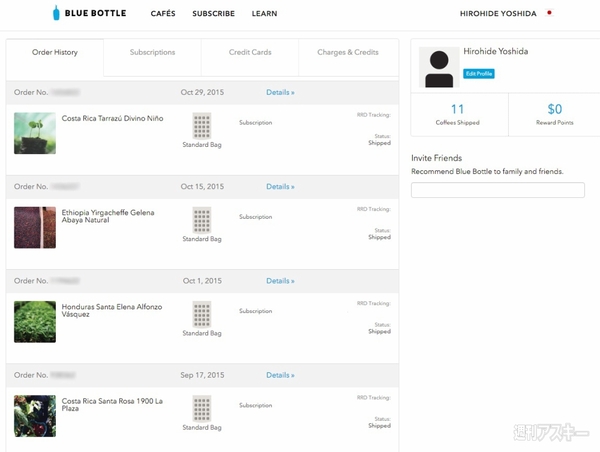The image size is (600, 452).
Task: Expand Details for Oct 29, 2015 order
Action: click(x=280, y=92)
